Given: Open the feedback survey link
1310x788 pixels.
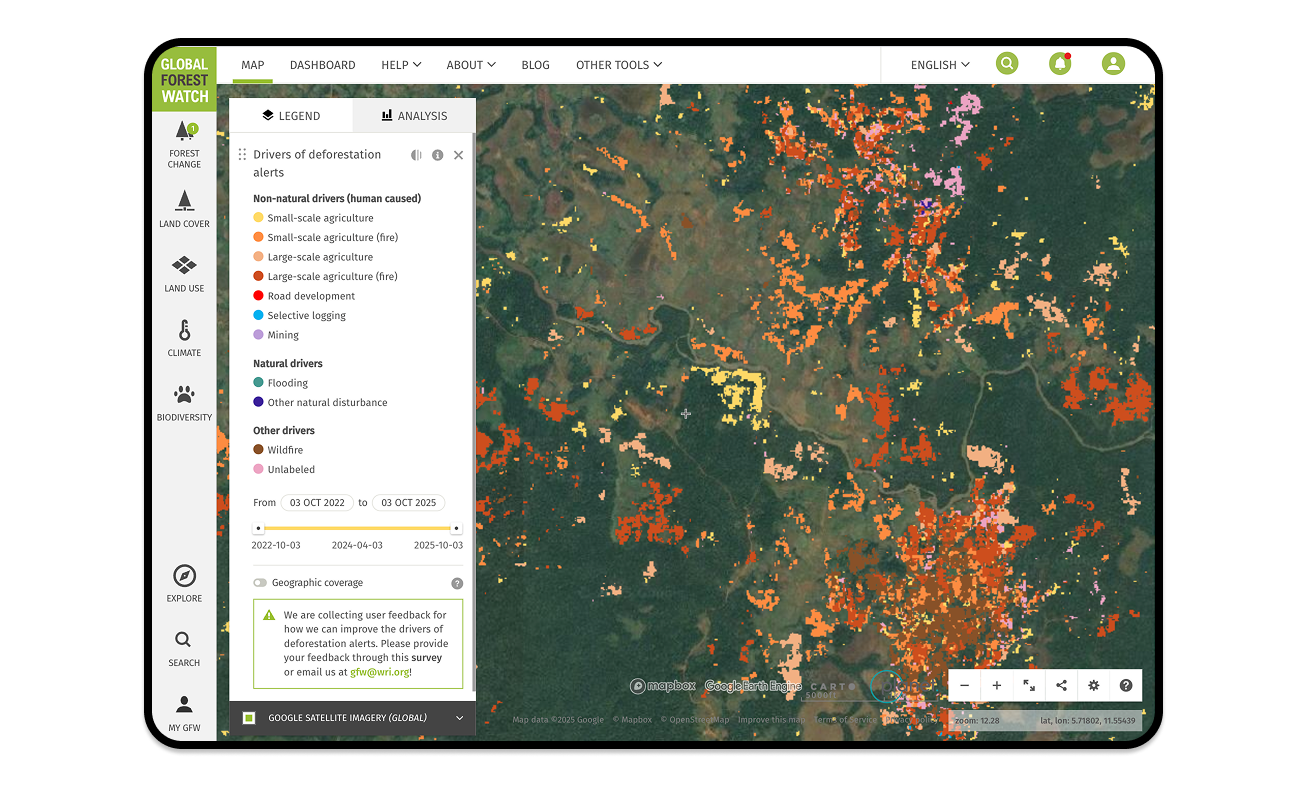Looking at the screenshot, I should [x=426, y=658].
